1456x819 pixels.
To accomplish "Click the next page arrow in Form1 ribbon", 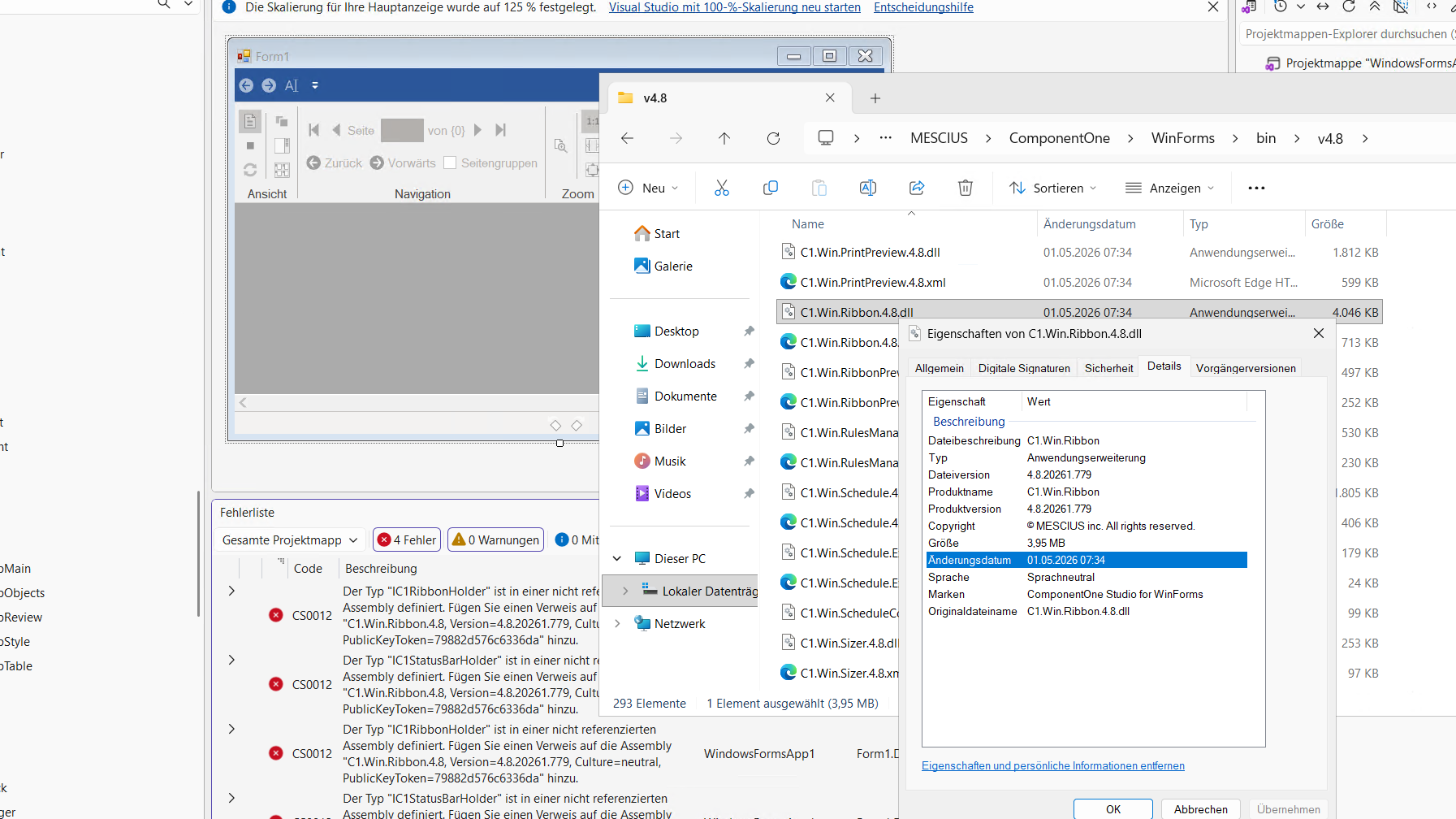I will point(478,130).
